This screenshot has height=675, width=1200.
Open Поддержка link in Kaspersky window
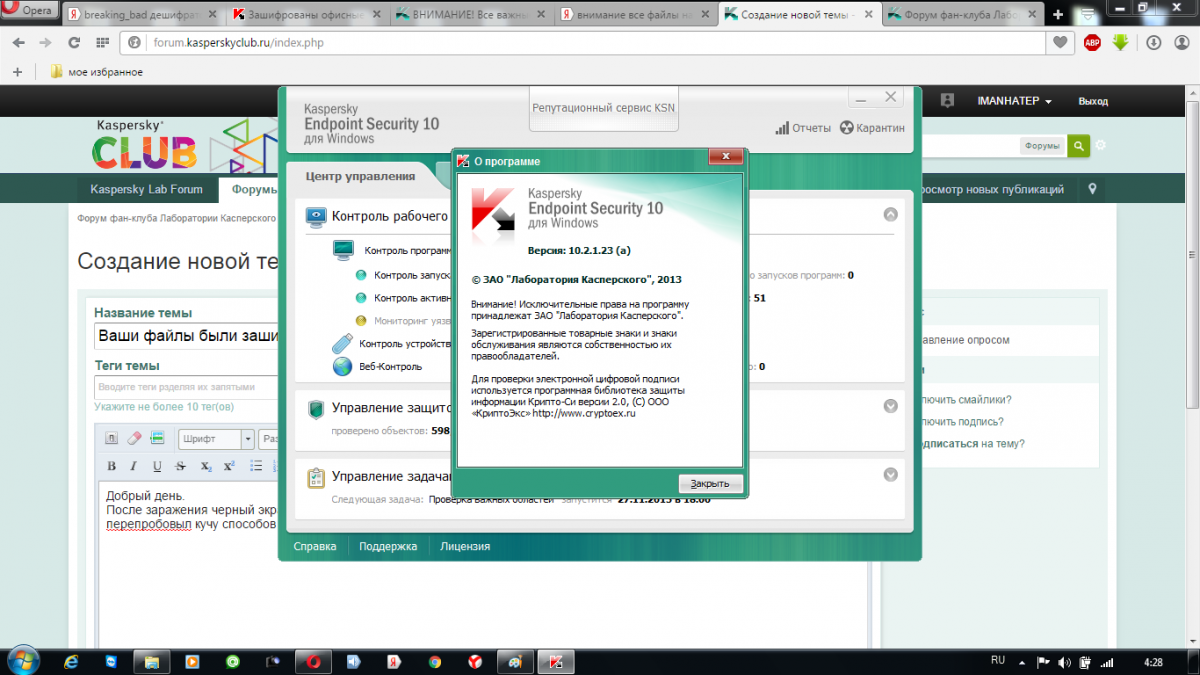[x=388, y=547]
